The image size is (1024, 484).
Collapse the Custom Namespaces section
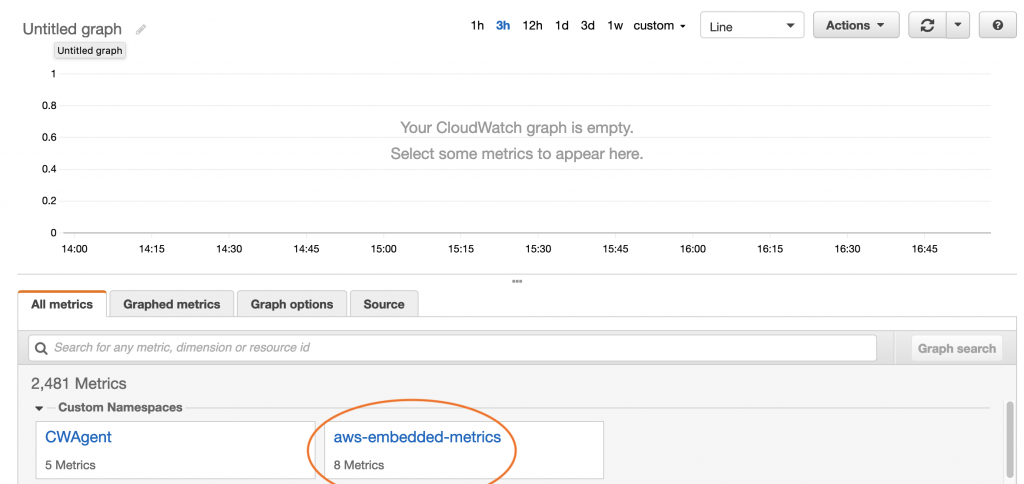pyautogui.click(x=39, y=408)
